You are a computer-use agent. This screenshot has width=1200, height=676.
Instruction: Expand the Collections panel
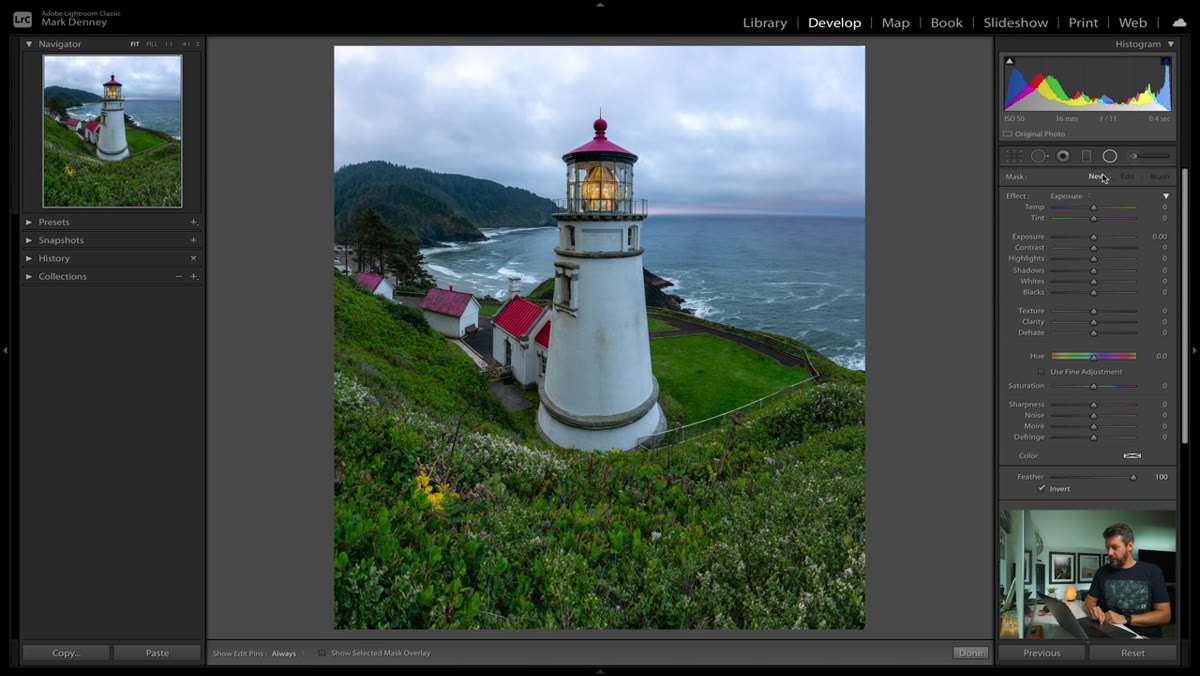pos(29,276)
